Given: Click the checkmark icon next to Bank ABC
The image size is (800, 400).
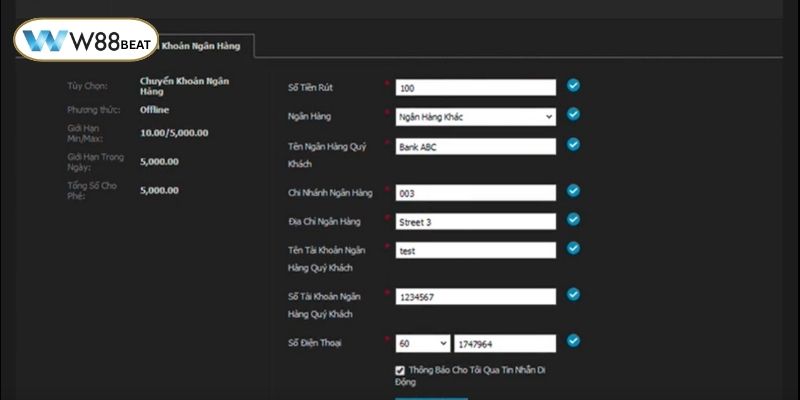Looking at the screenshot, I should 573,145.
